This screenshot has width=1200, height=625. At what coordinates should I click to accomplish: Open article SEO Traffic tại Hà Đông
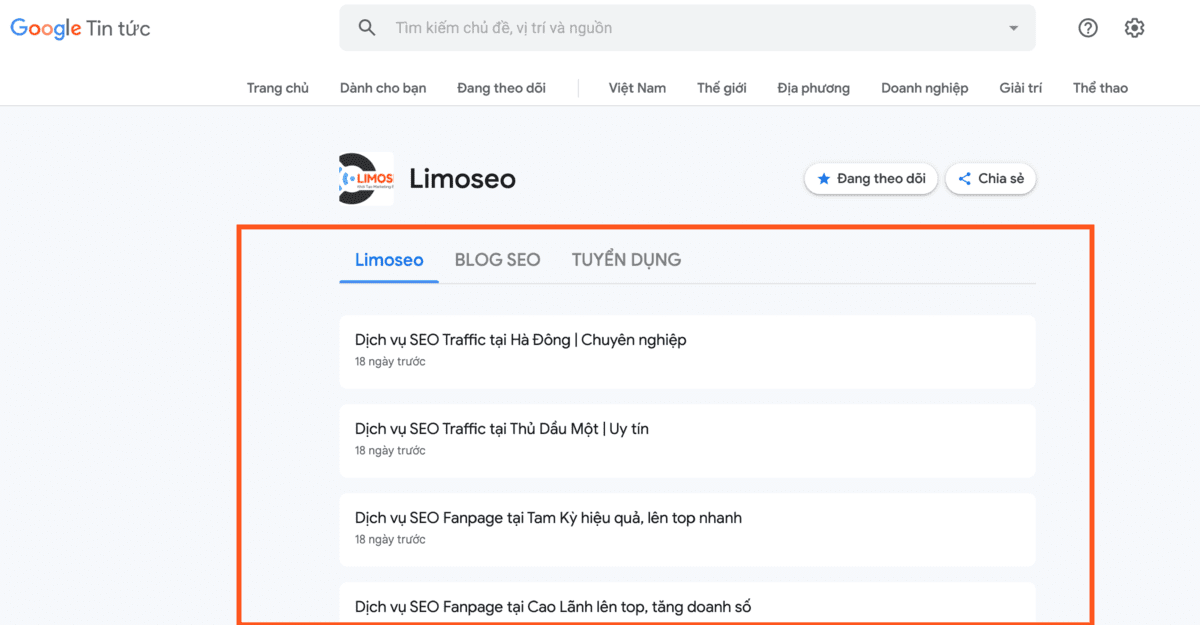coord(687,351)
